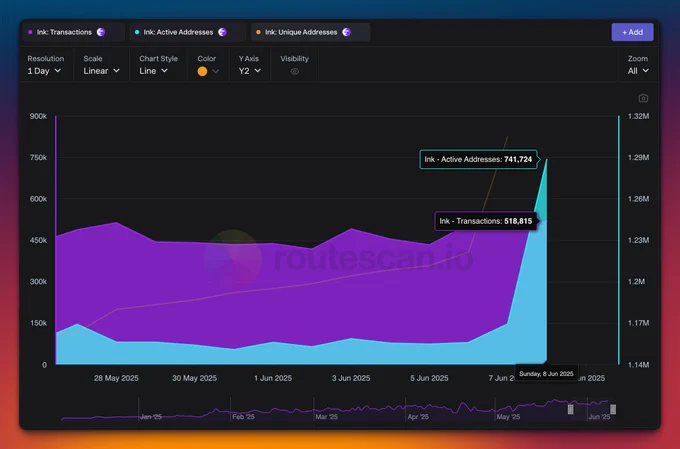
Task: Click Mar '25 in the navigator timeline
Action: coord(327,417)
